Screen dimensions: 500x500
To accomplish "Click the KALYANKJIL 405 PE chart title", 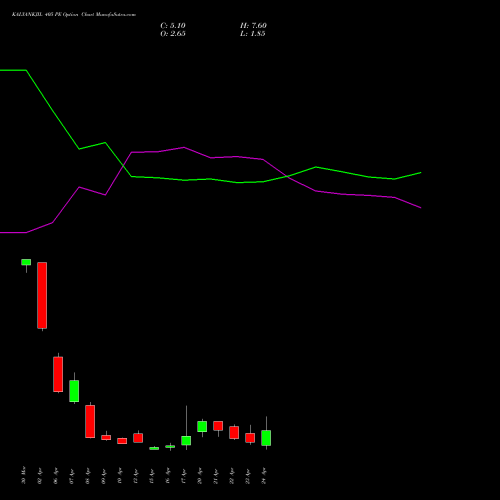I will pos(74,15).
